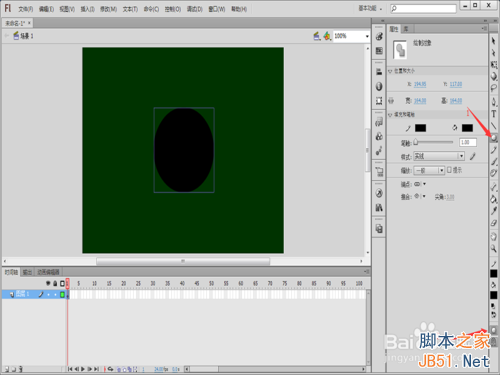Select the black arrow Selection tool

point(494,41)
